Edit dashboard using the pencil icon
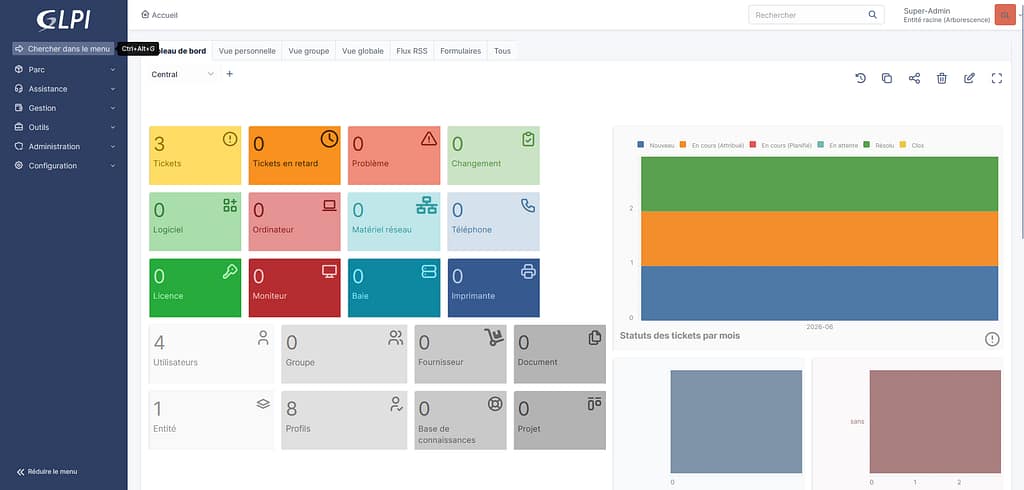This screenshot has height=490, width=1024. coord(969,78)
